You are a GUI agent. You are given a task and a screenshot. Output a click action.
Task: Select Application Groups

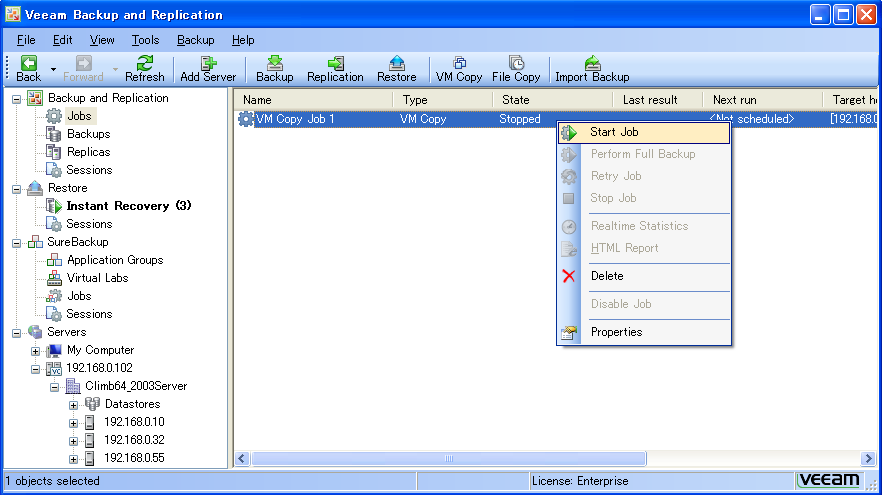click(115, 260)
